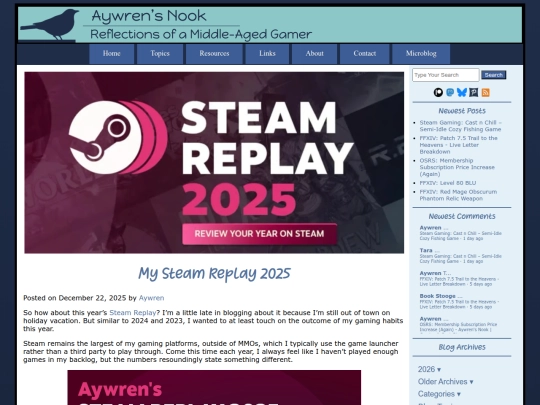Click the Blog Archives heading
540x405 pixels.
[462, 347]
